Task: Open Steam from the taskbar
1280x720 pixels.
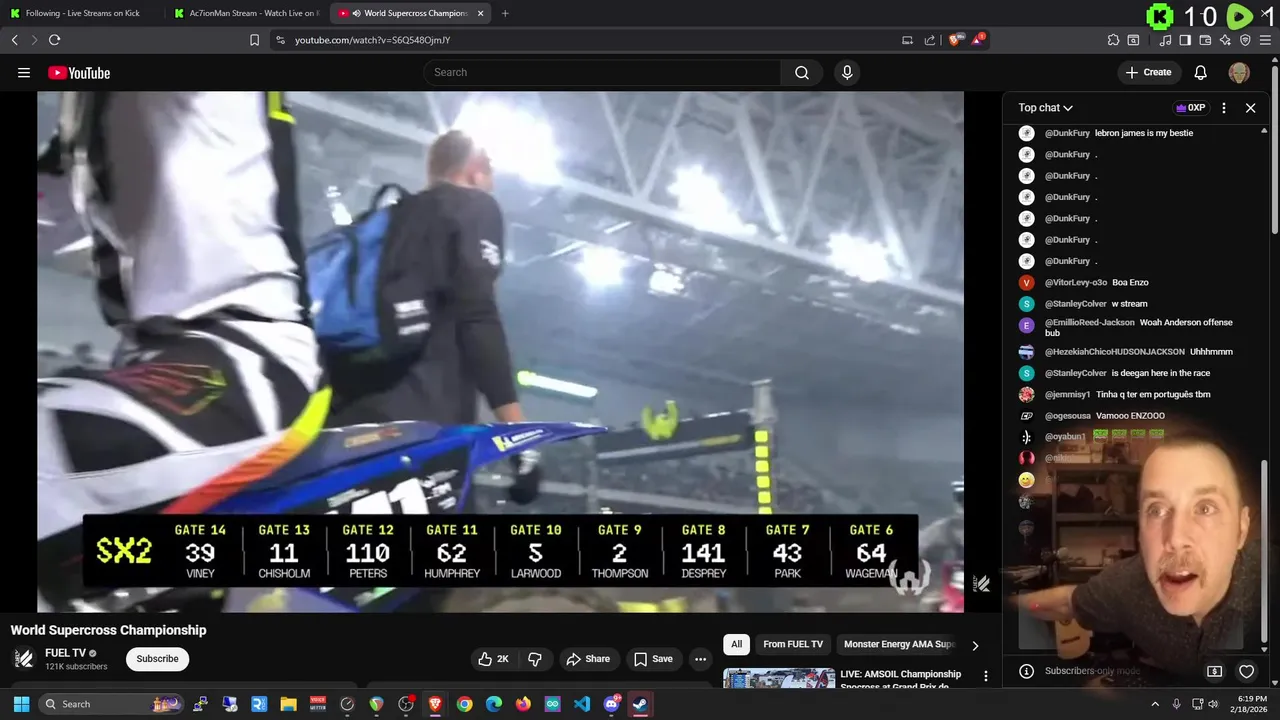Action: pos(640,704)
